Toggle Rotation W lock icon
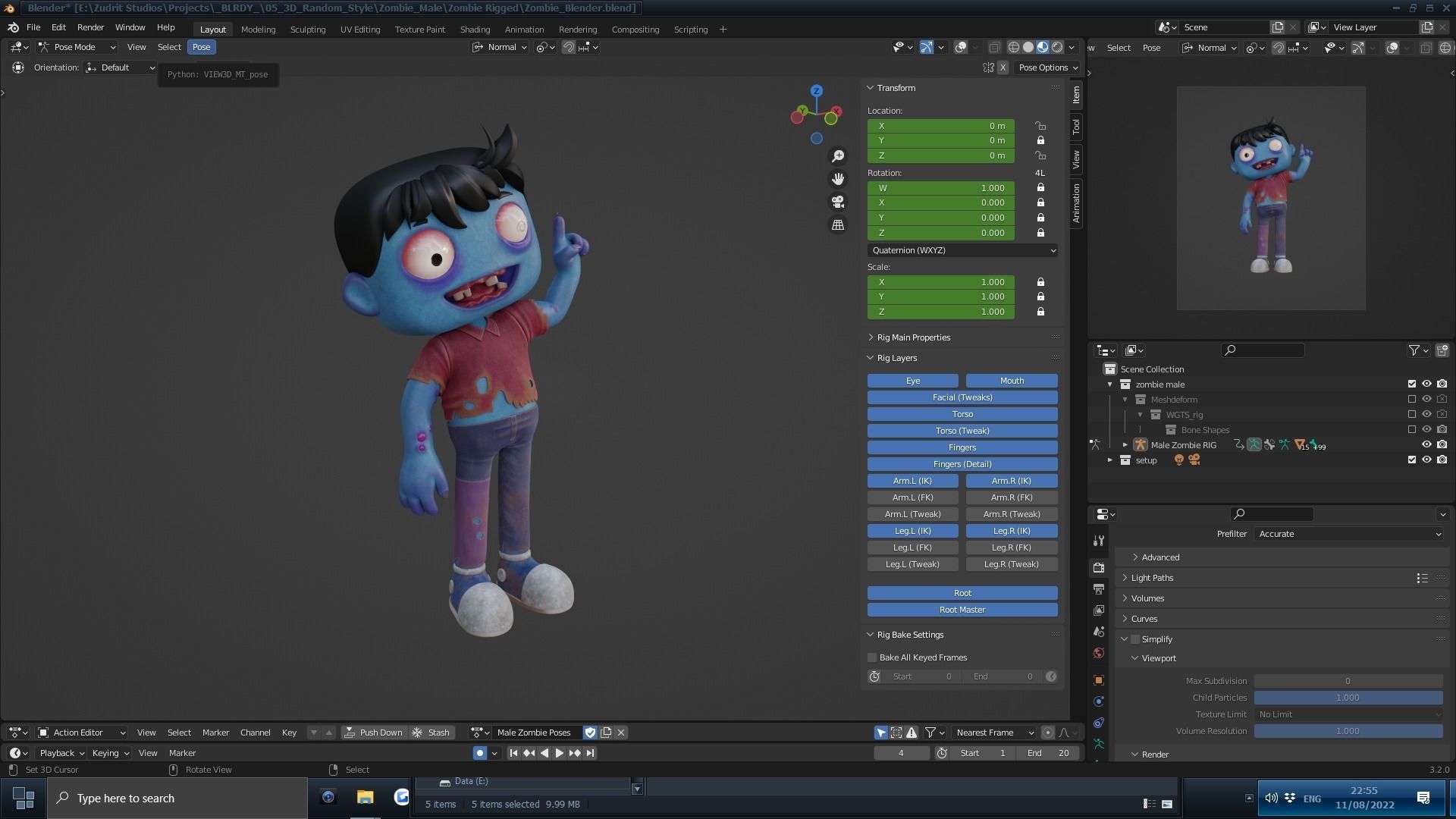The image size is (1456, 819). 1040,188
